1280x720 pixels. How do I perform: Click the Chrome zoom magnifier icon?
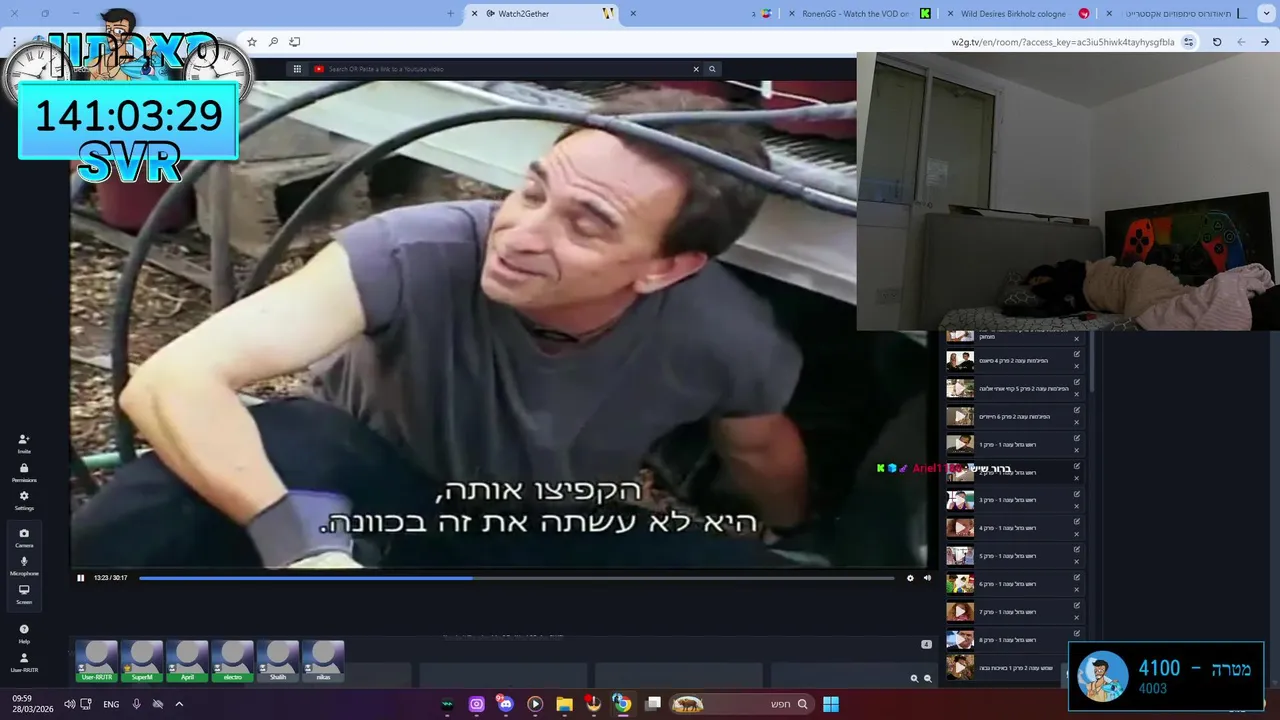pyautogui.click(x=273, y=42)
